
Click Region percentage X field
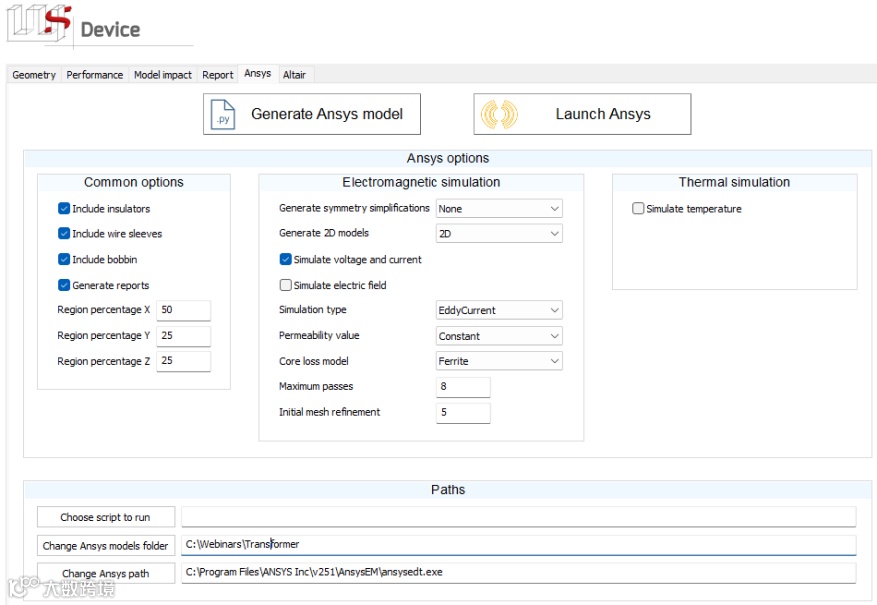[183, 310]
